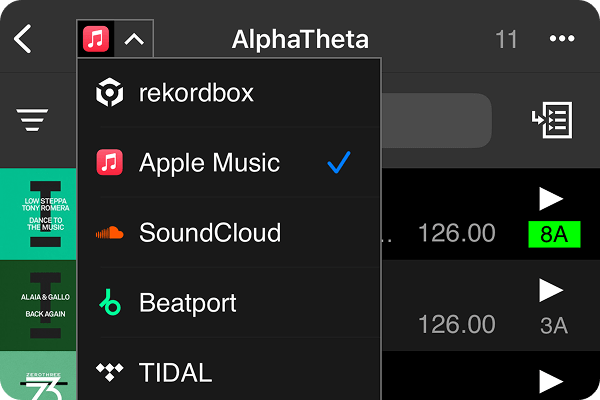Open the filter/sort lines icon
Image resolution: width=600 pixels, height=400 pixels.
32,120
